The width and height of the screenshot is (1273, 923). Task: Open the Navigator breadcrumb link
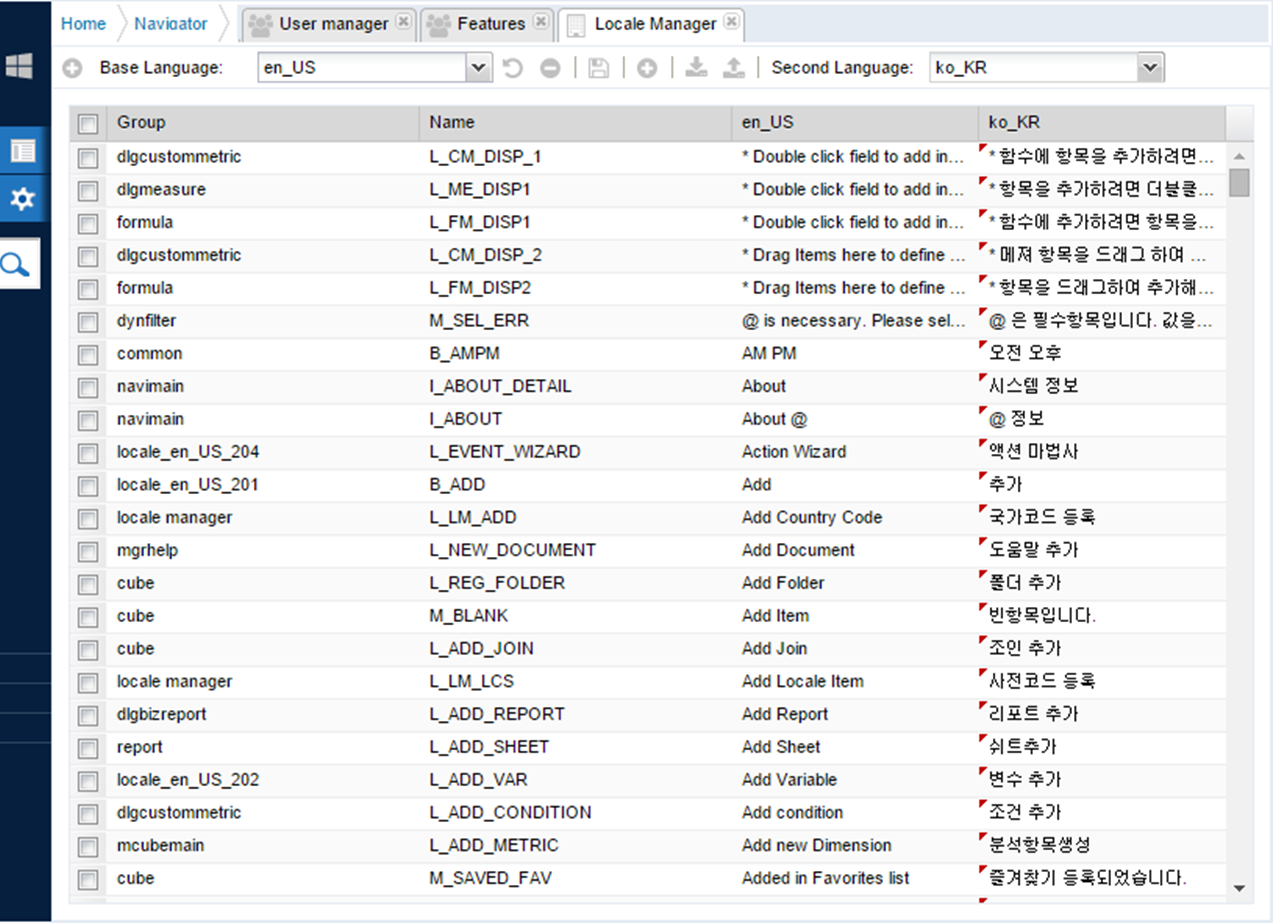coord(171,24)
